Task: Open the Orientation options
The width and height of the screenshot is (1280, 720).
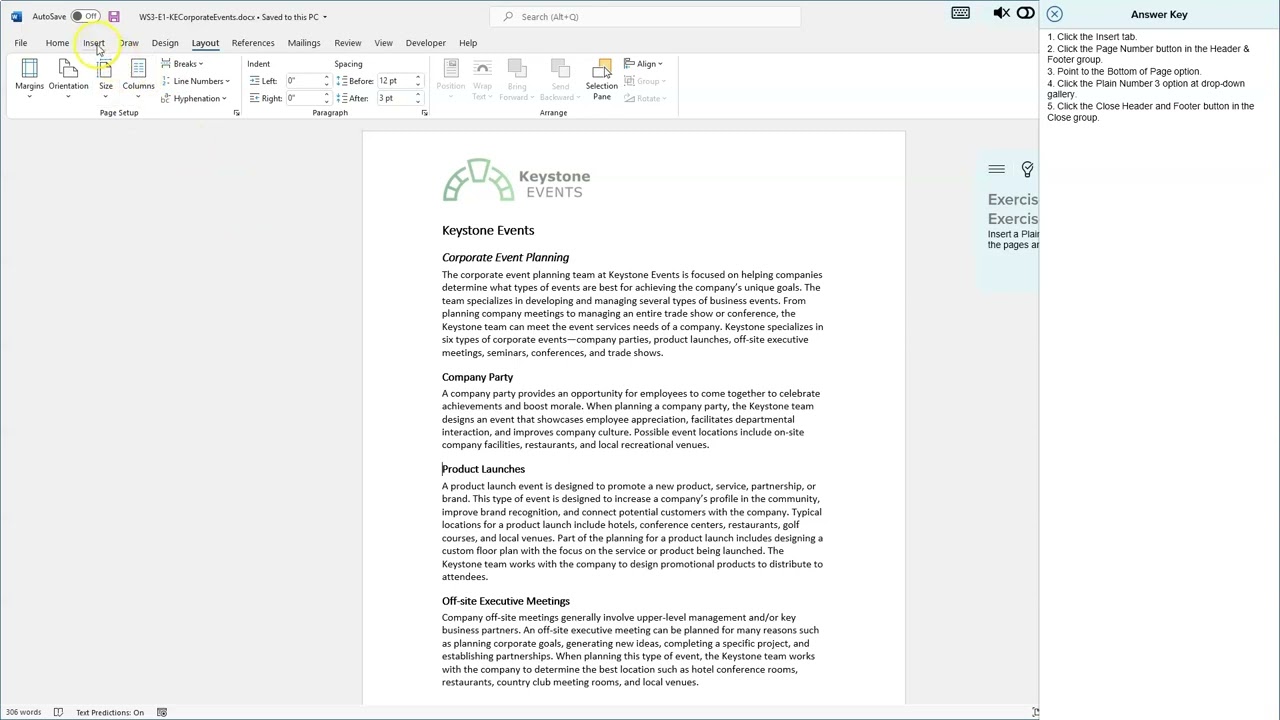Action: click(68, 78)
